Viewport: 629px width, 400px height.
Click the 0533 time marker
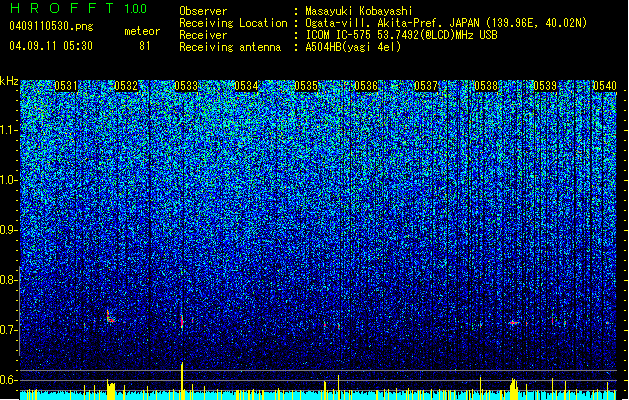pos(186,86)
